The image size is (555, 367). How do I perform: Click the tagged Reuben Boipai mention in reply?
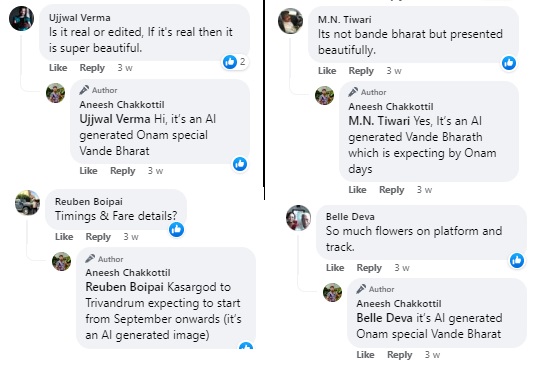click(125, 287)
